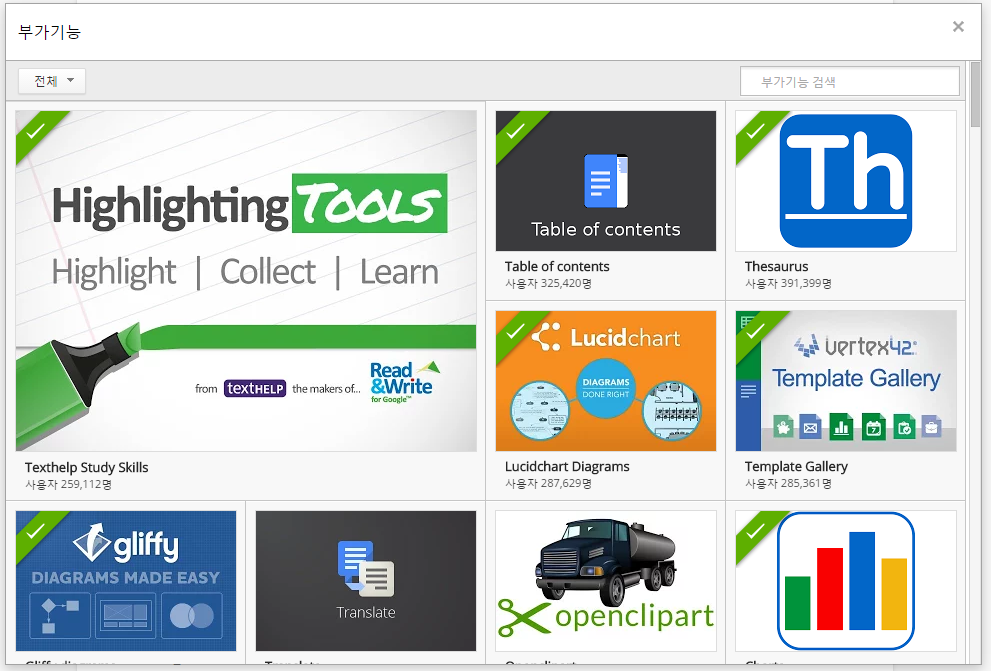Screen dimensions: 991x671
Task: Click the wireframe icon in Gliffy banner
Action: point(125,615)
